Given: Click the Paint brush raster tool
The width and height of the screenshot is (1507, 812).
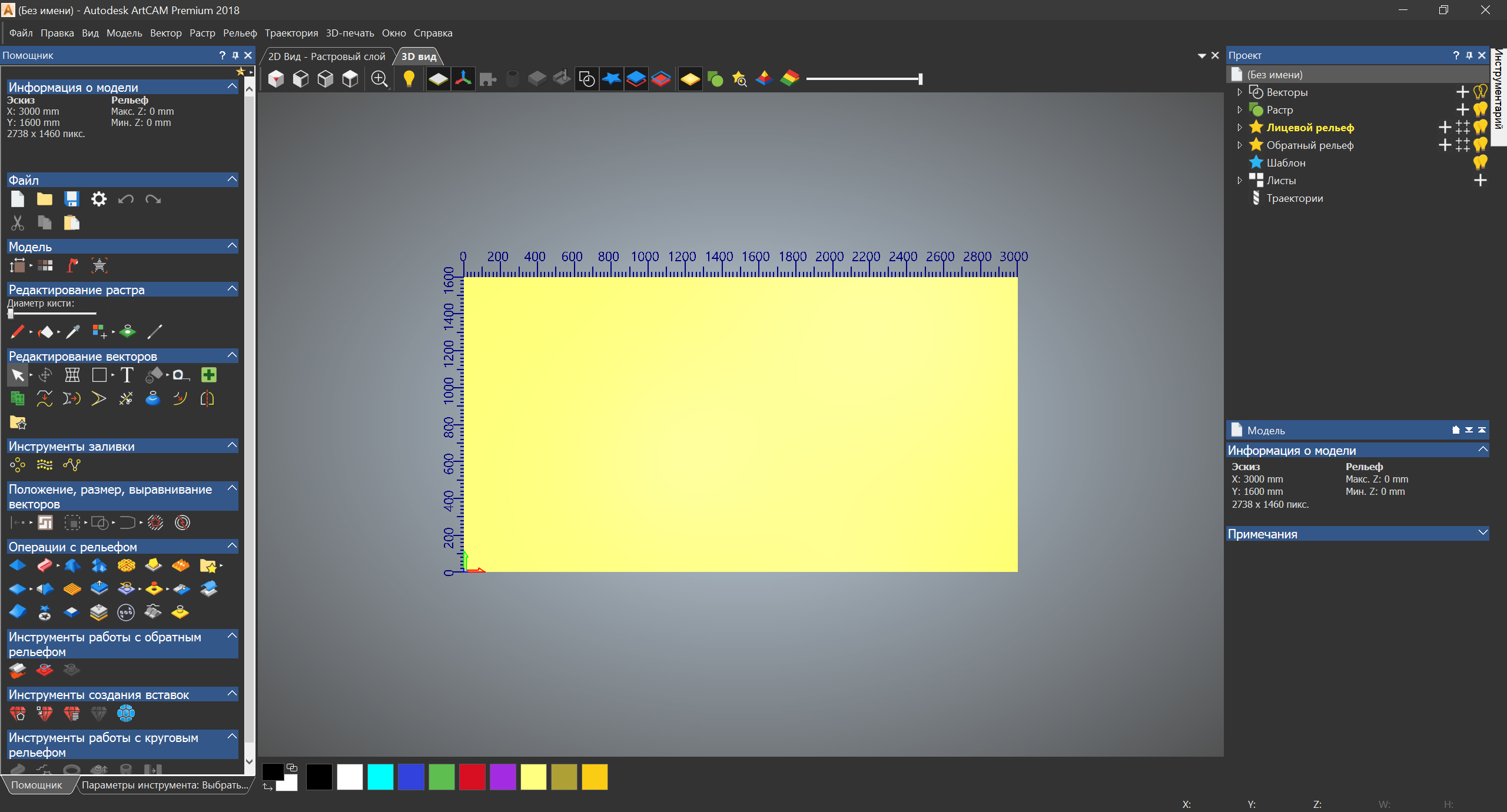Looking at the screenshot, I should (x=17, y=332).
